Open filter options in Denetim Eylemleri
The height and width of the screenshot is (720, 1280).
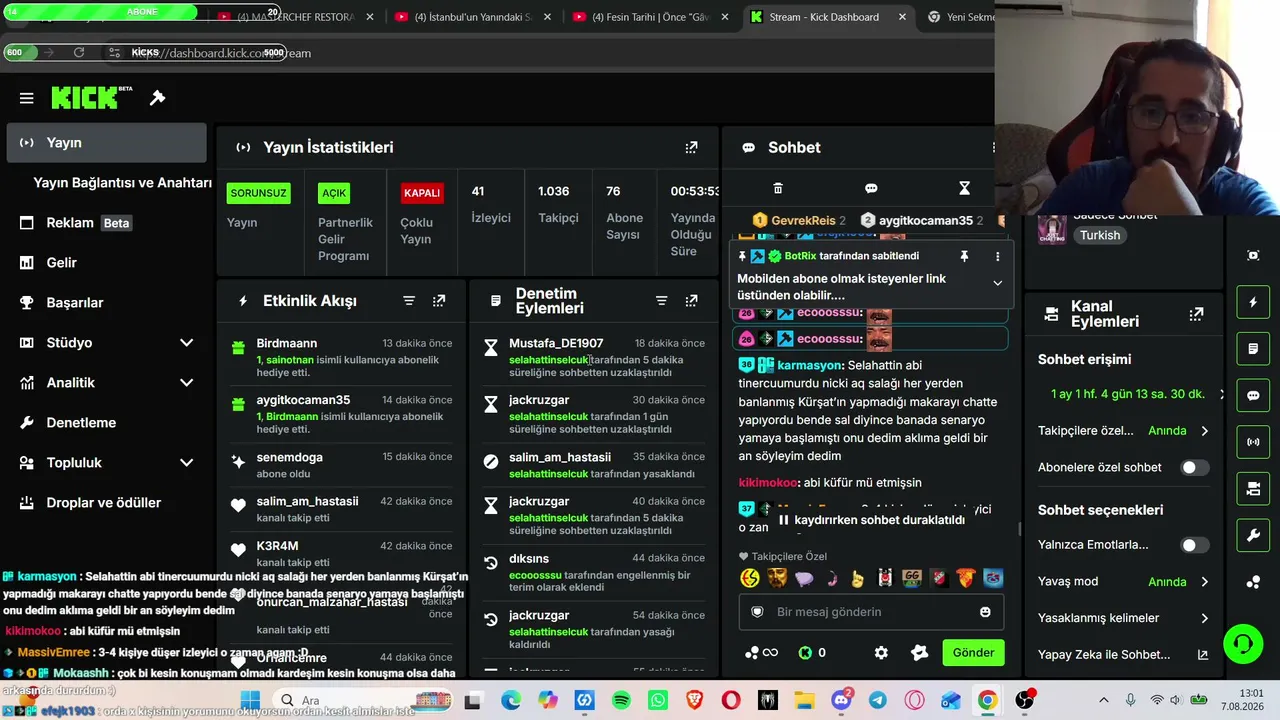pyautogui.click(x=661, y=301)
